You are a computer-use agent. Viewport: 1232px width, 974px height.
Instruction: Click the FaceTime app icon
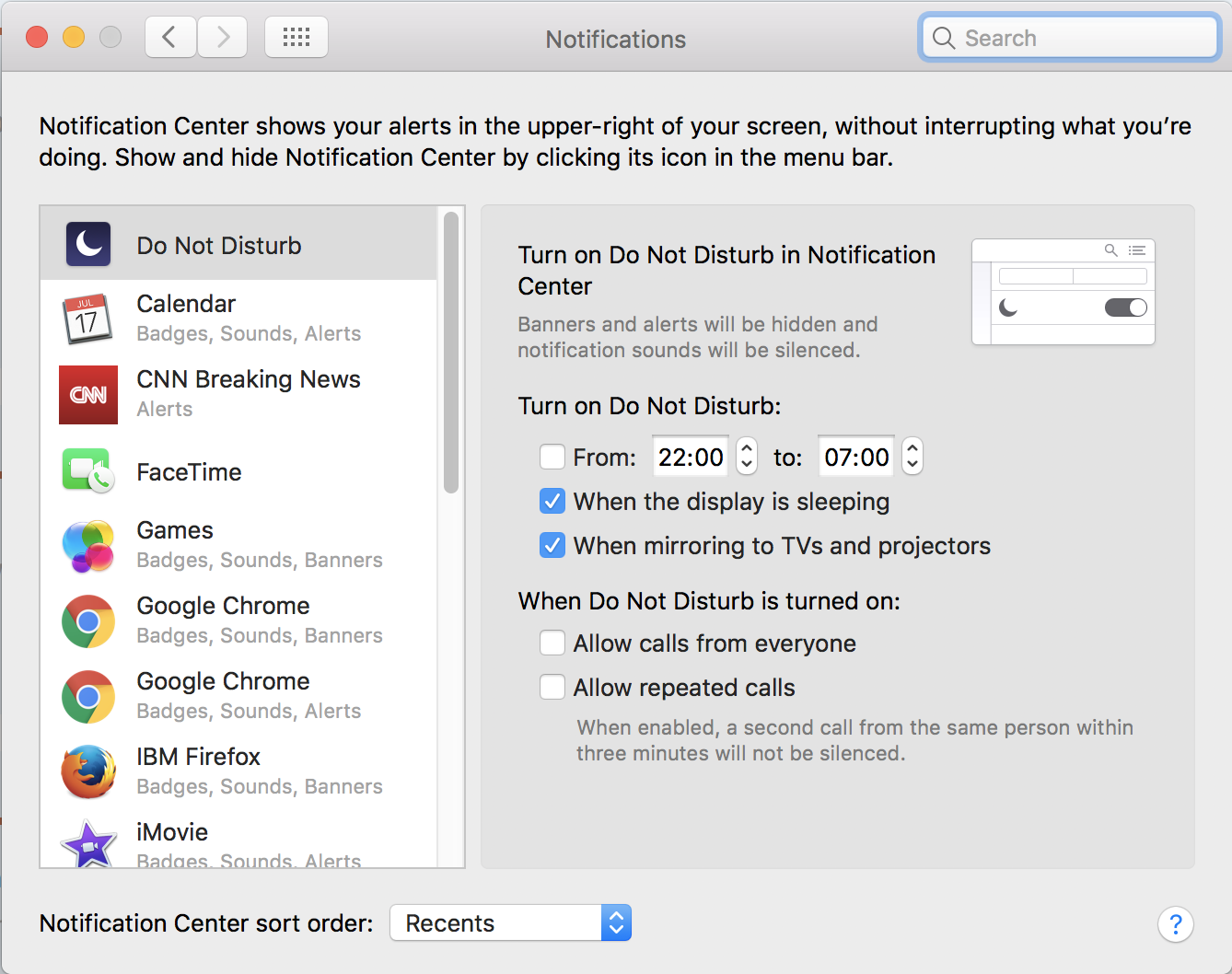pyautogui.click(x=88, y=470)
